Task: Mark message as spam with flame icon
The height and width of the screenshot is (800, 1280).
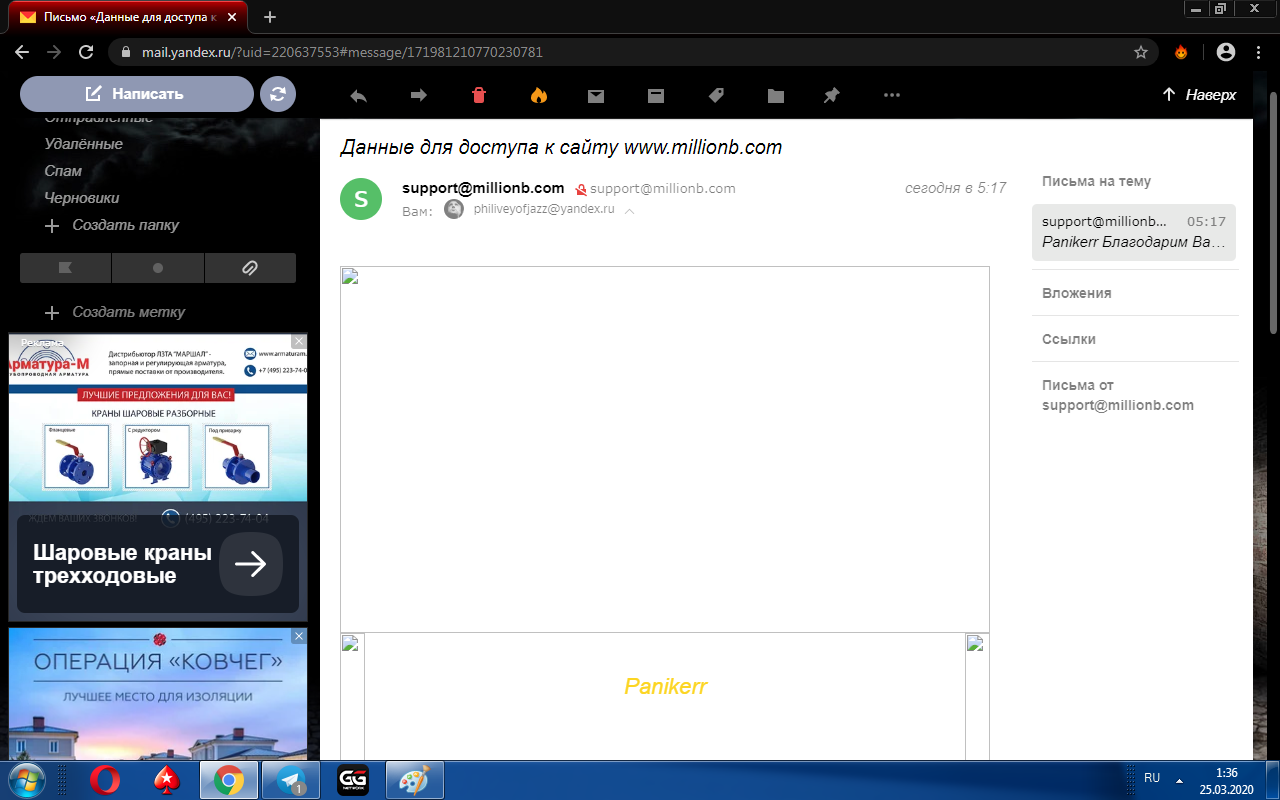Action: pos(539,95)
